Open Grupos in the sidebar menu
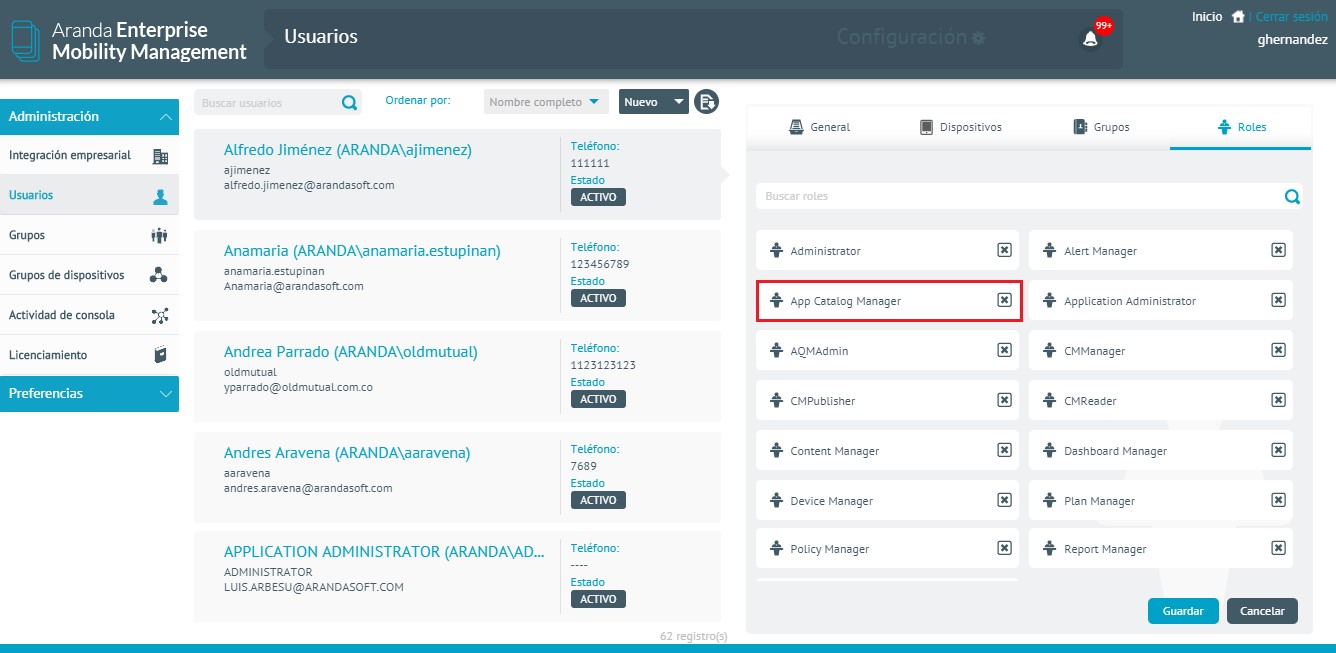Viewport: 1336px width, 653px height. tap(89, 235)
